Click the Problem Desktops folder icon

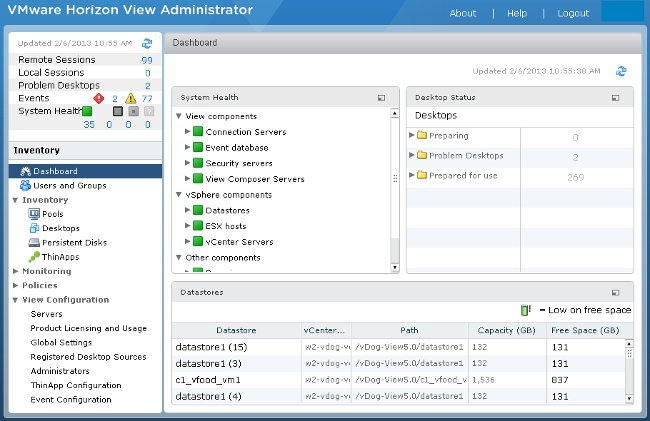pyautogui.click(x=422, y=155)
